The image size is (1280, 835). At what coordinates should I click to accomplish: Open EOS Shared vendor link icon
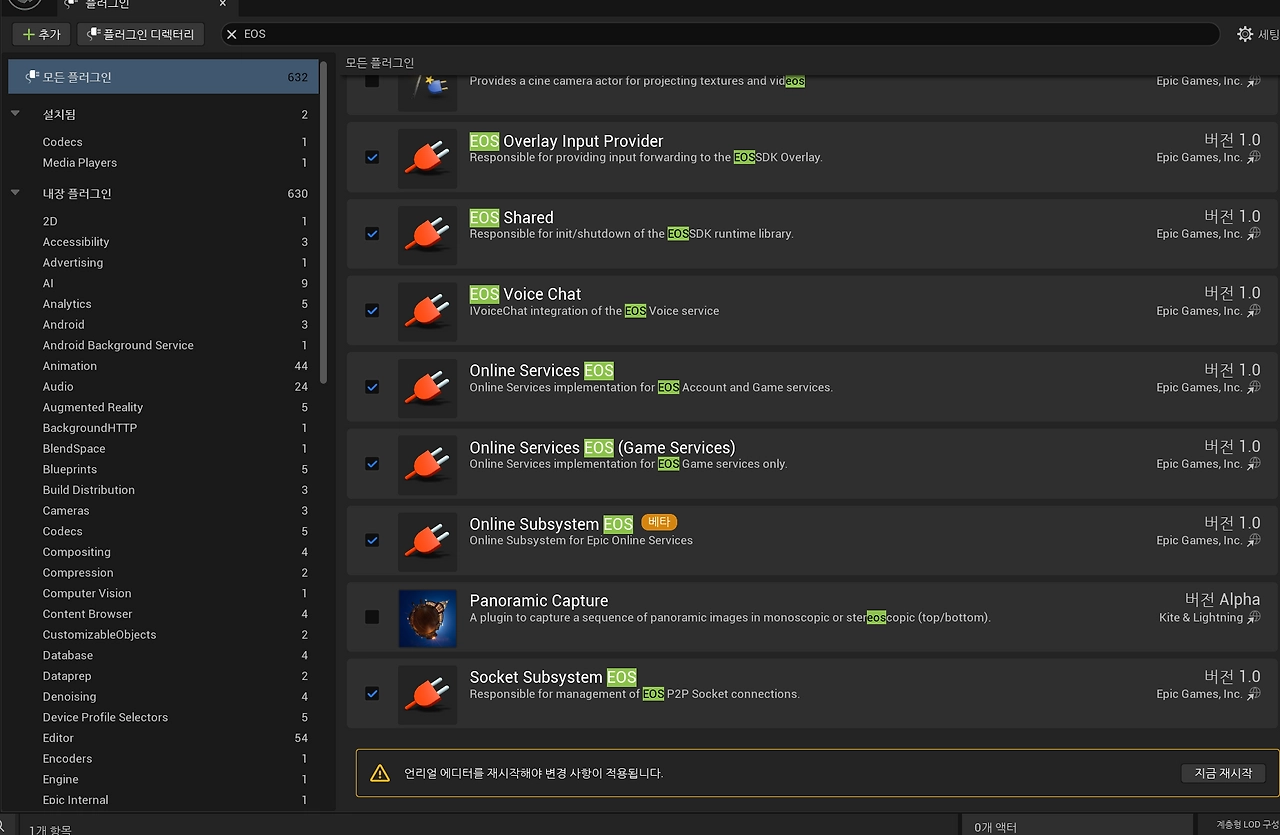click(x=1254, y=234)
